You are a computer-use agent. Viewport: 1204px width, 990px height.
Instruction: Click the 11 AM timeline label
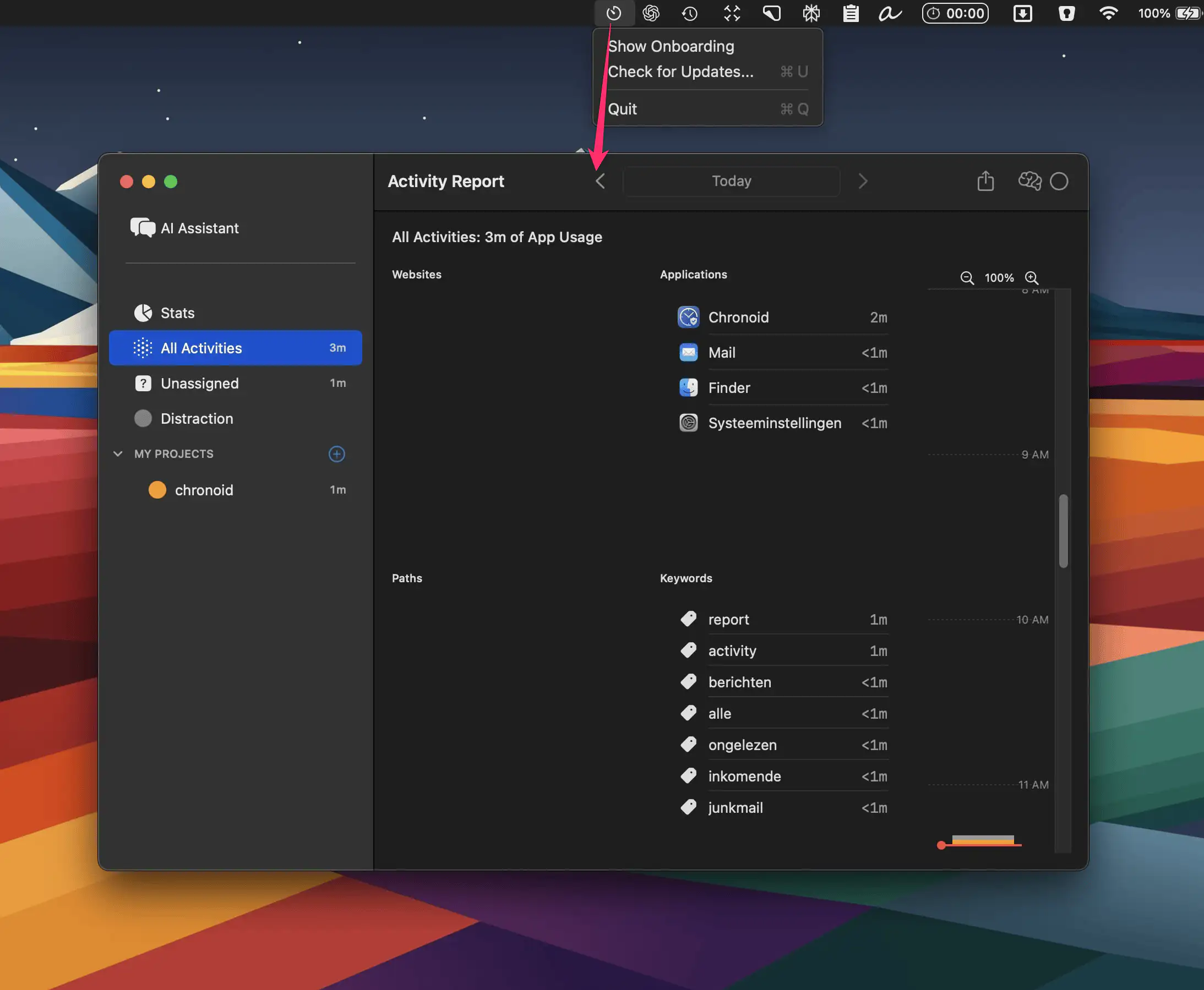point(1033,785)
